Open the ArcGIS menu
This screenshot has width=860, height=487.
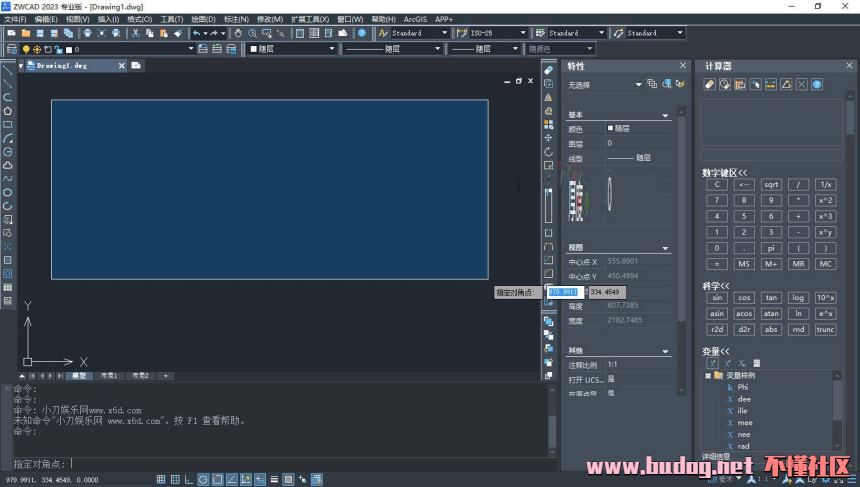[x=415, y=19]
